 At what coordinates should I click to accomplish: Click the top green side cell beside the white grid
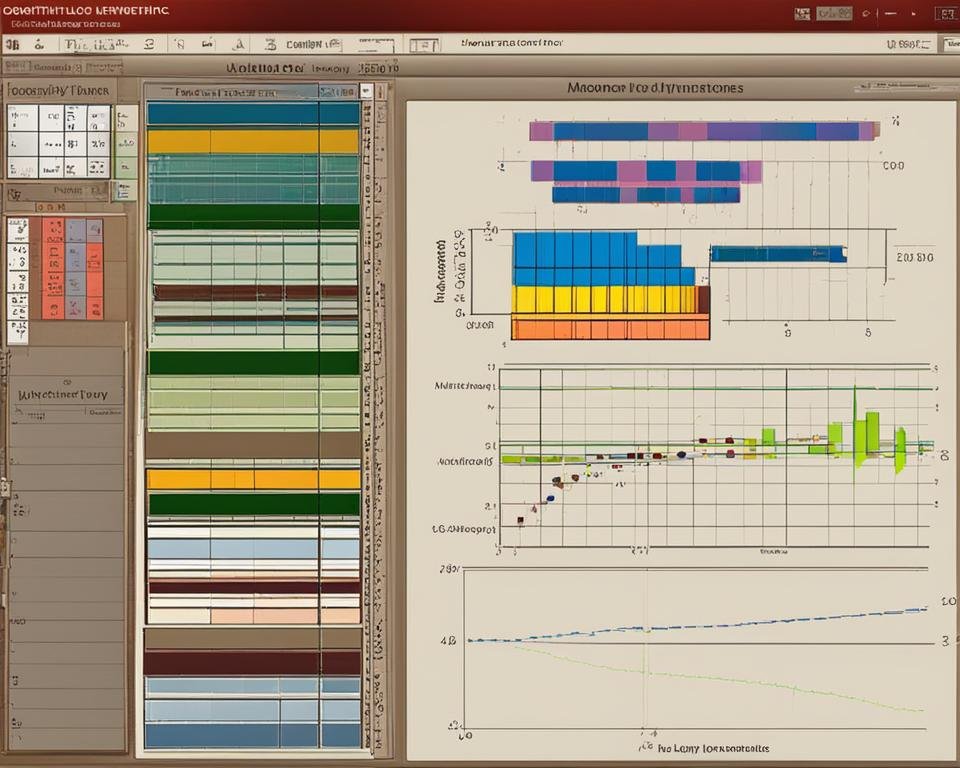(x=126, y=119)
